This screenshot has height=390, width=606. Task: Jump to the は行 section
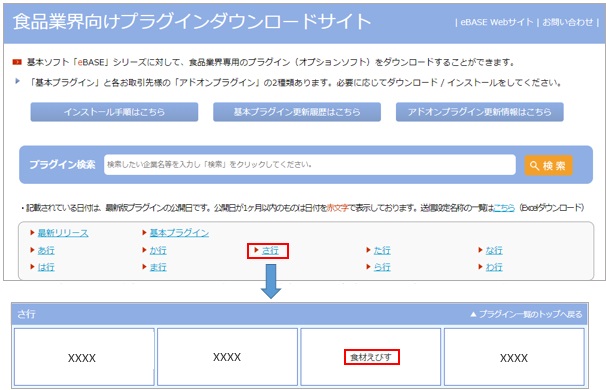pos(46,267)
